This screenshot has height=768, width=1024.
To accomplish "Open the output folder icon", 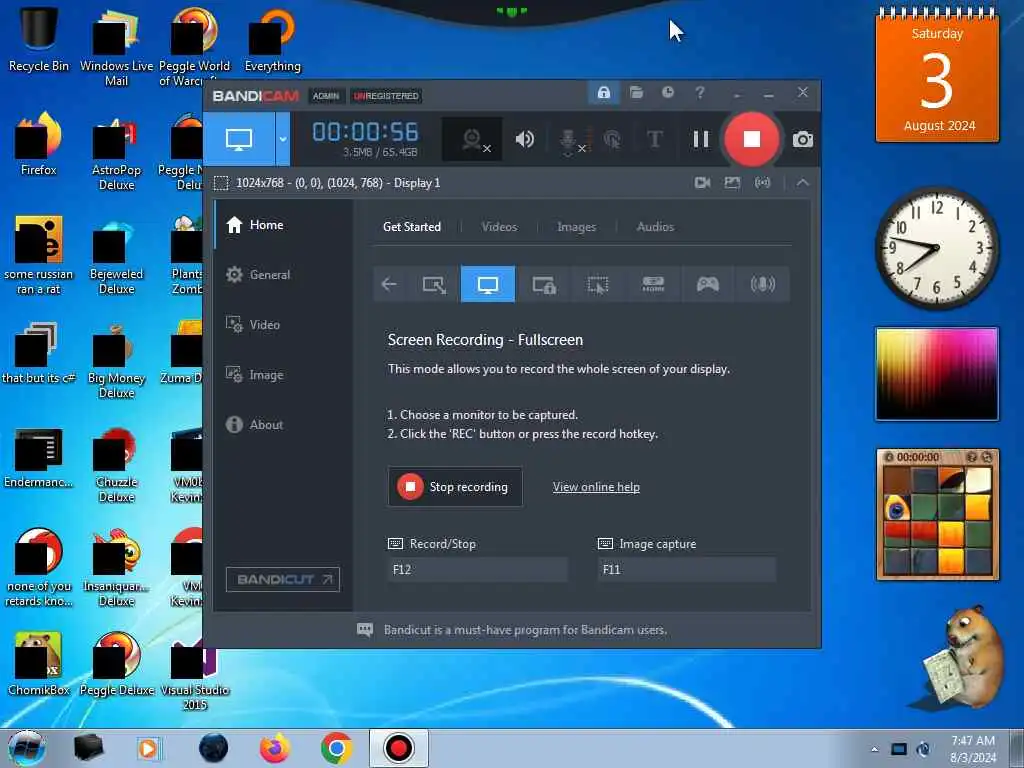I will point(636,93).
